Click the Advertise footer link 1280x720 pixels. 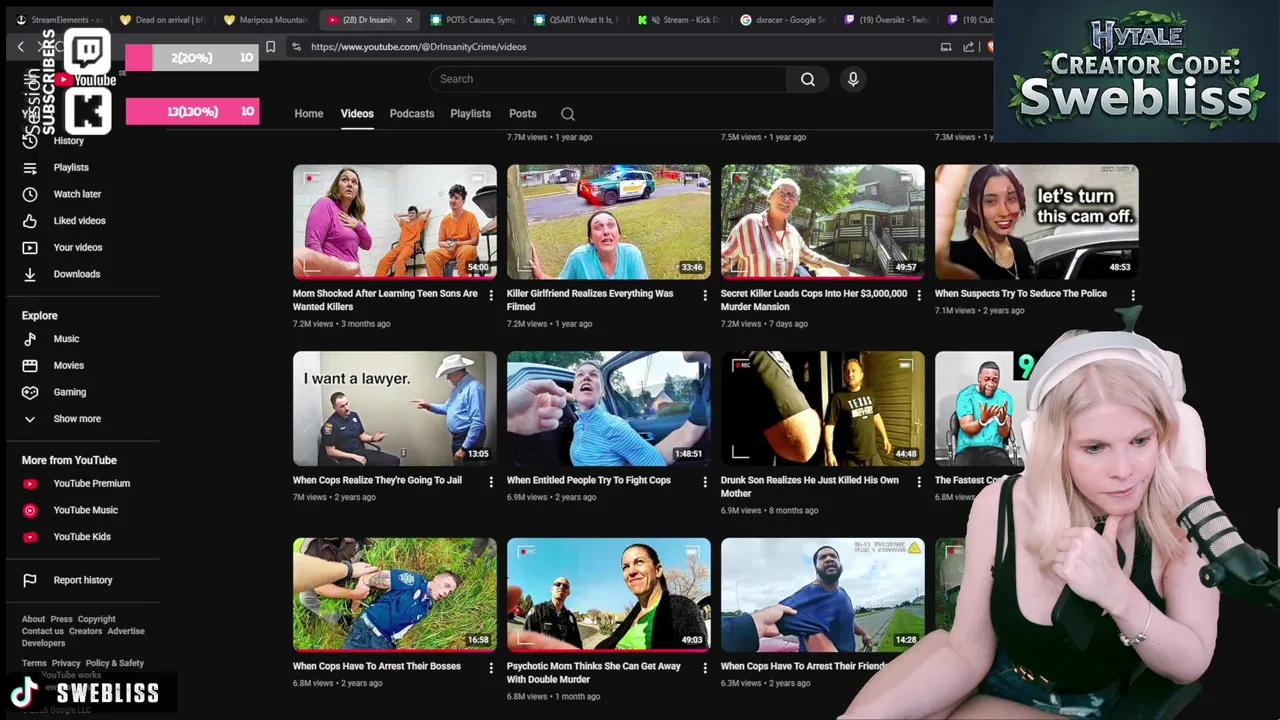(x=126, y=632)
